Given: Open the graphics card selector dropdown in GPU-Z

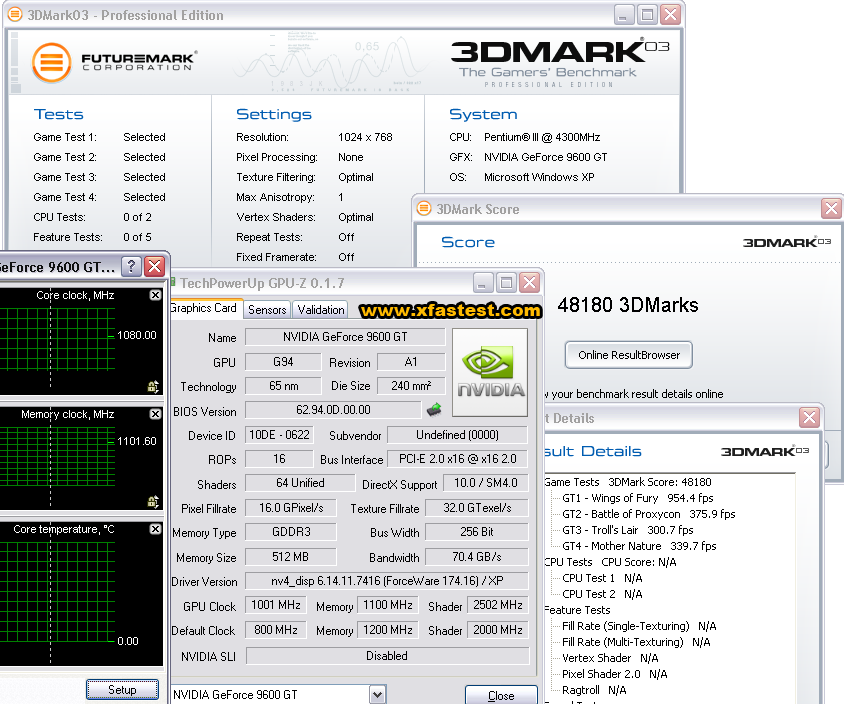Looking at the screenshot, I should pyautogui.click(x=378, y=695).
